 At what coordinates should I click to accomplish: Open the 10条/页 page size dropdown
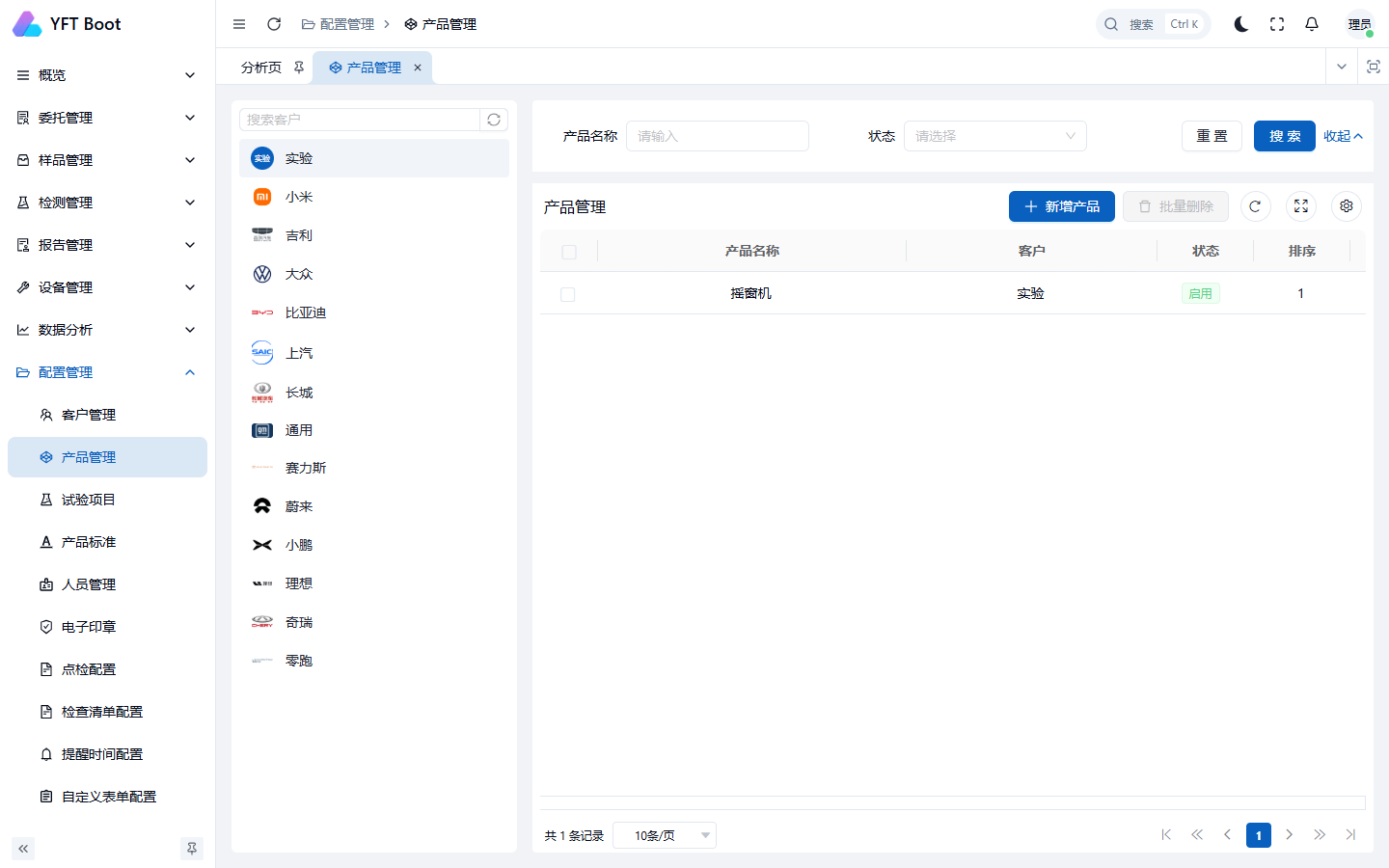pyautogui.click(x=665, y=835)
